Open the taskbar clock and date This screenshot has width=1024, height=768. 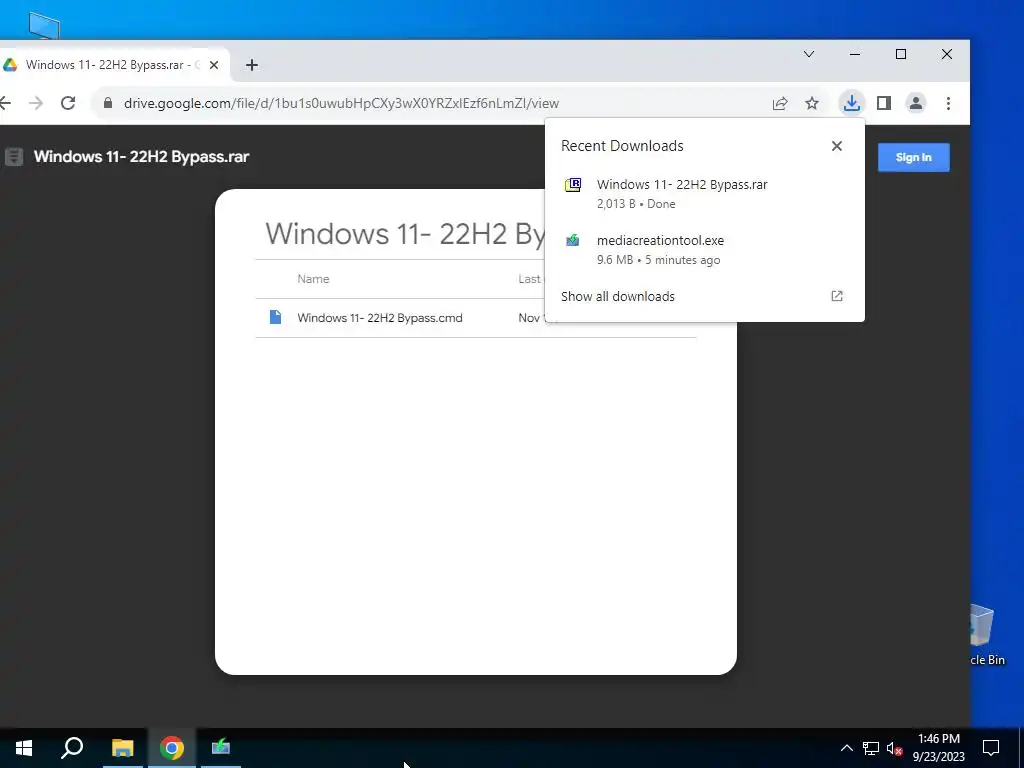pyautogui.click(x=938, y=748)
